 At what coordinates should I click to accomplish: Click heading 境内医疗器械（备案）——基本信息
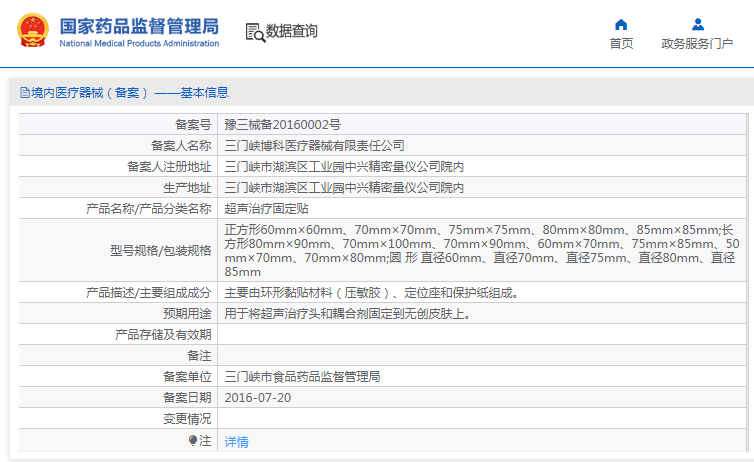(130, 93)
